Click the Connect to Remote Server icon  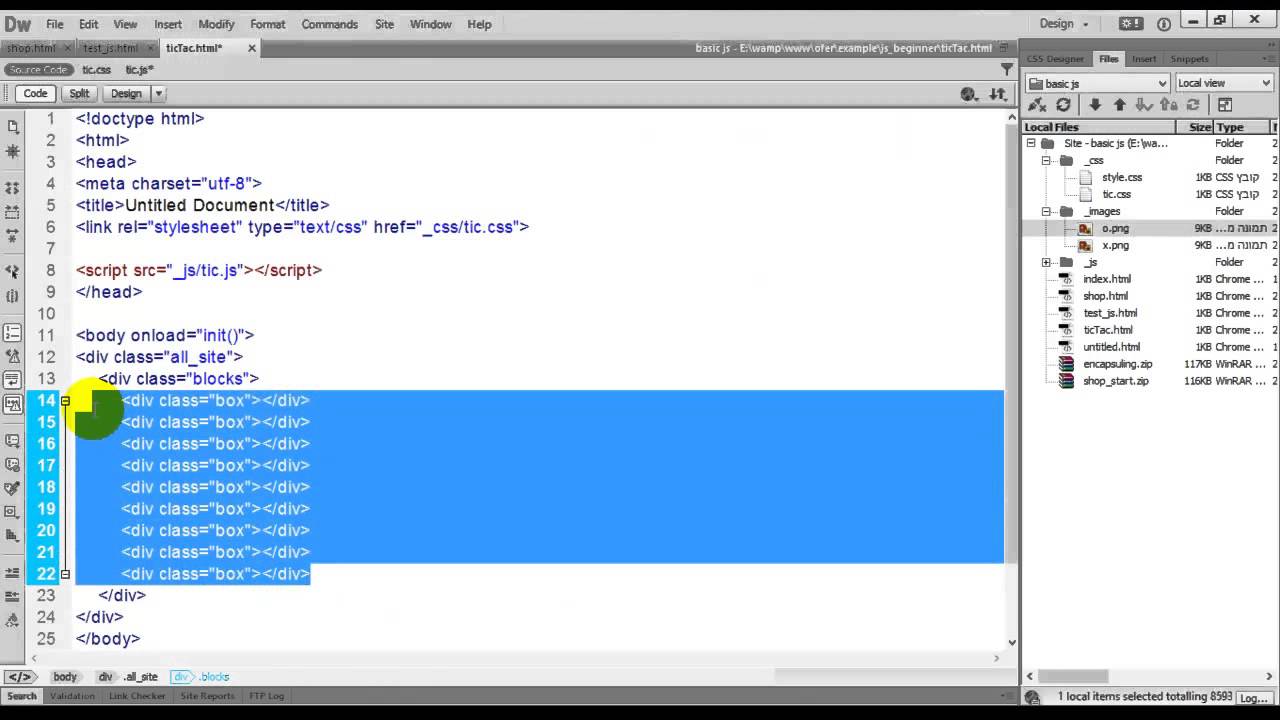[x=1037, y=105]
